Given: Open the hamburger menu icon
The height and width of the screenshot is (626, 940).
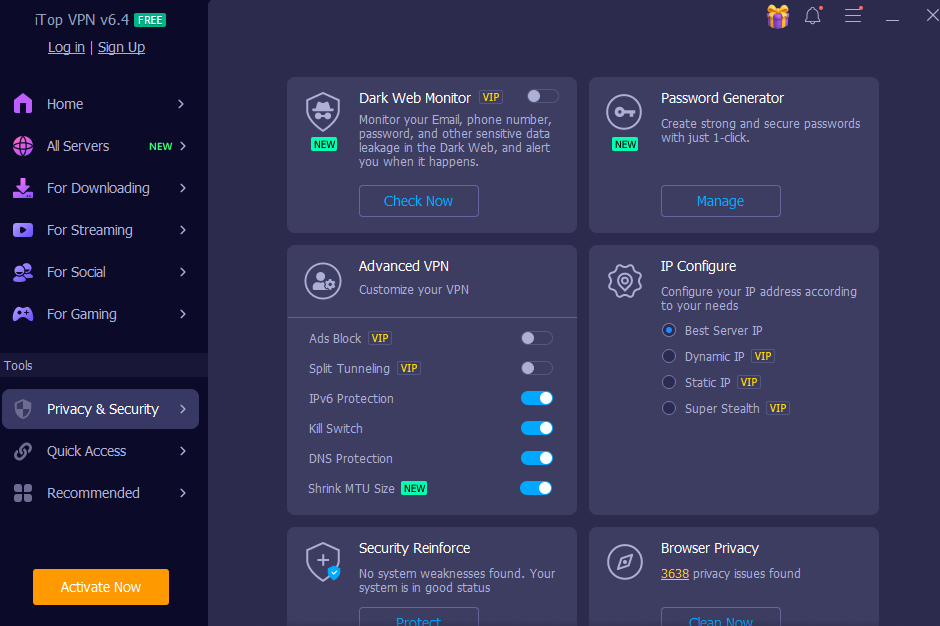Looking at the screenshot, I should [853, 15].
